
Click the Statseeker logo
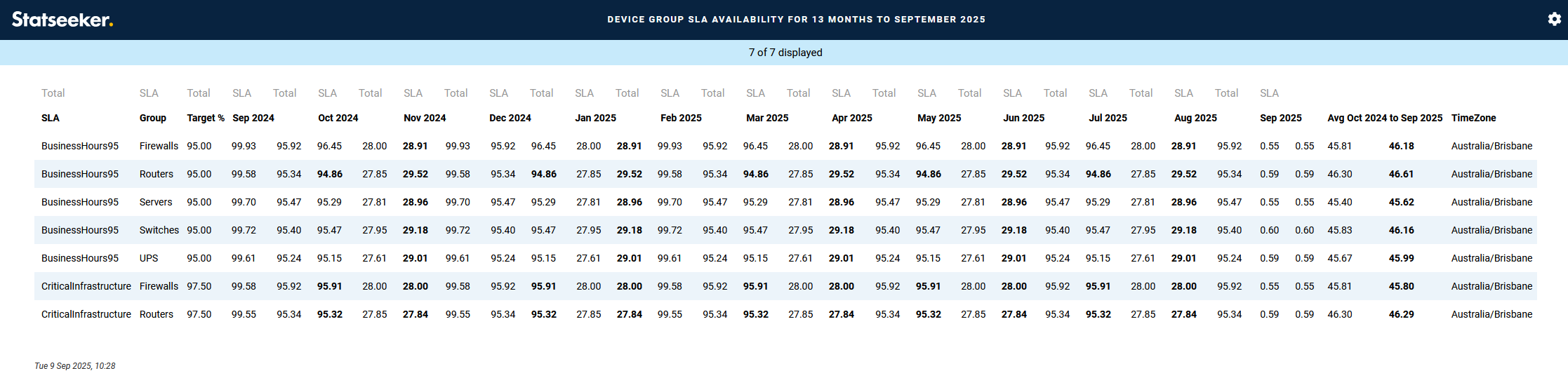pyautogui.click(x=62, y=20)
